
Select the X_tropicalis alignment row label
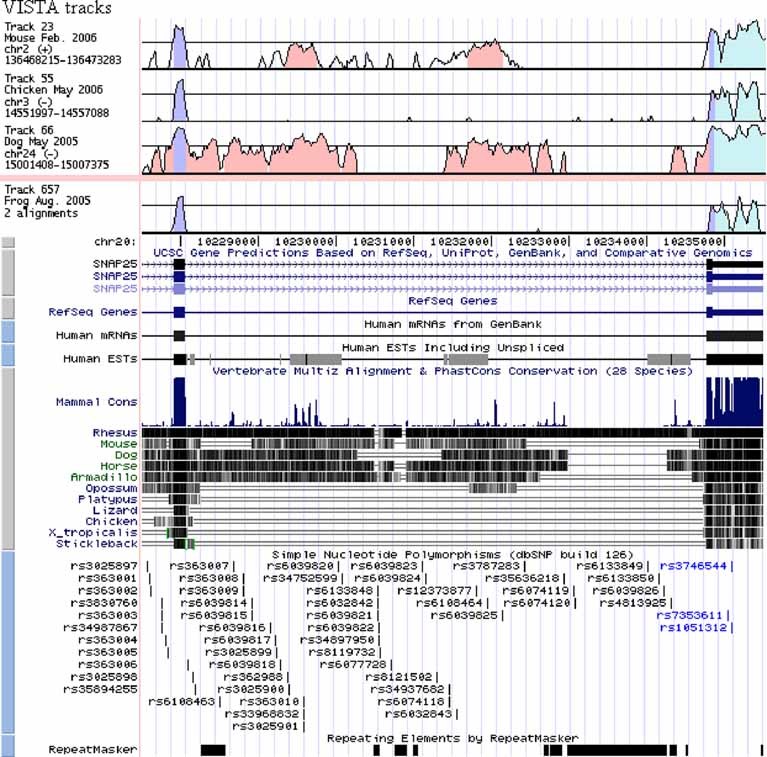tap(93, 533)
